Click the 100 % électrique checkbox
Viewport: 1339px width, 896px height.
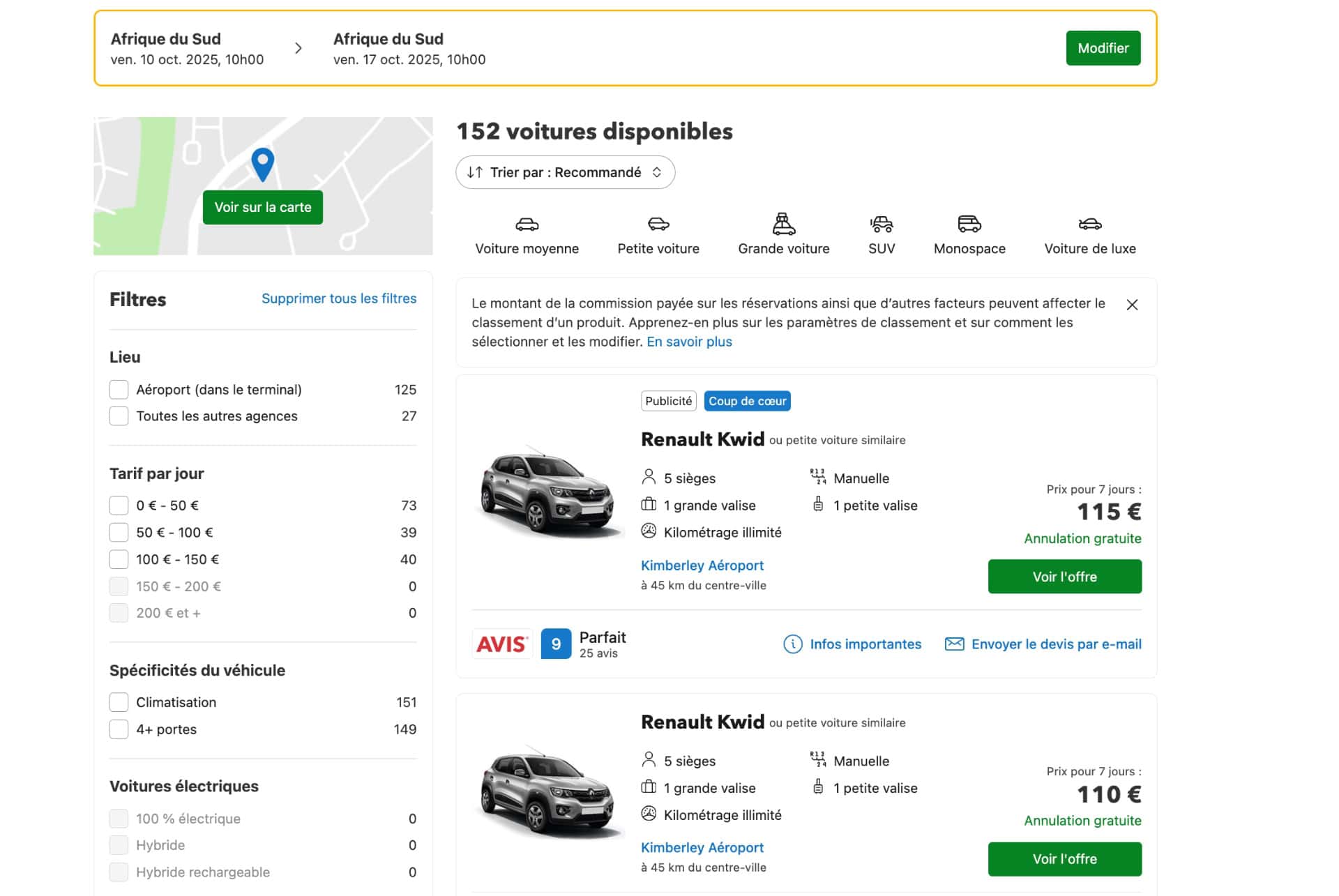(x=119, y=819)
